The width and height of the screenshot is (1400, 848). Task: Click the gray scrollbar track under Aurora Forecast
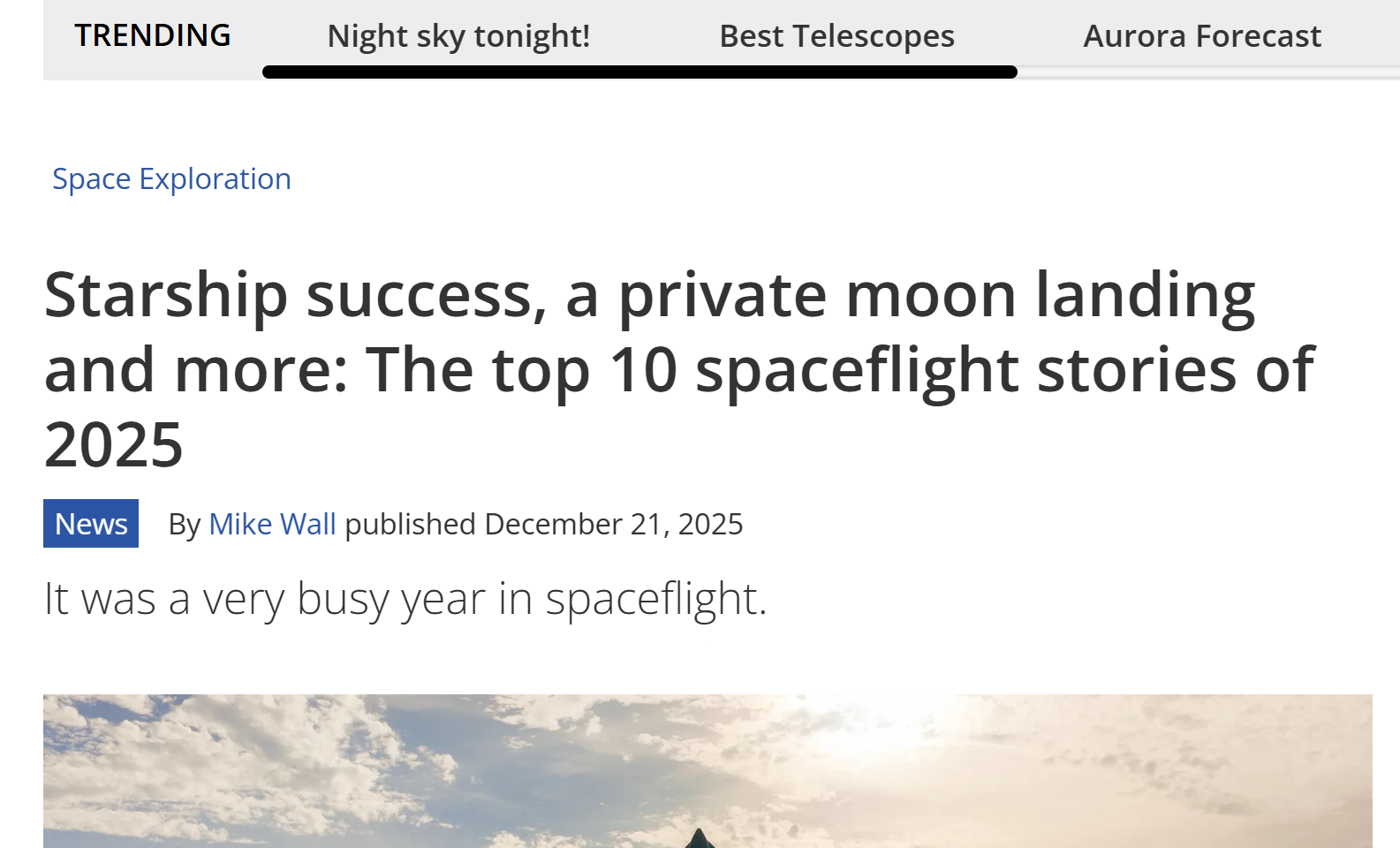coord(1207,72)
